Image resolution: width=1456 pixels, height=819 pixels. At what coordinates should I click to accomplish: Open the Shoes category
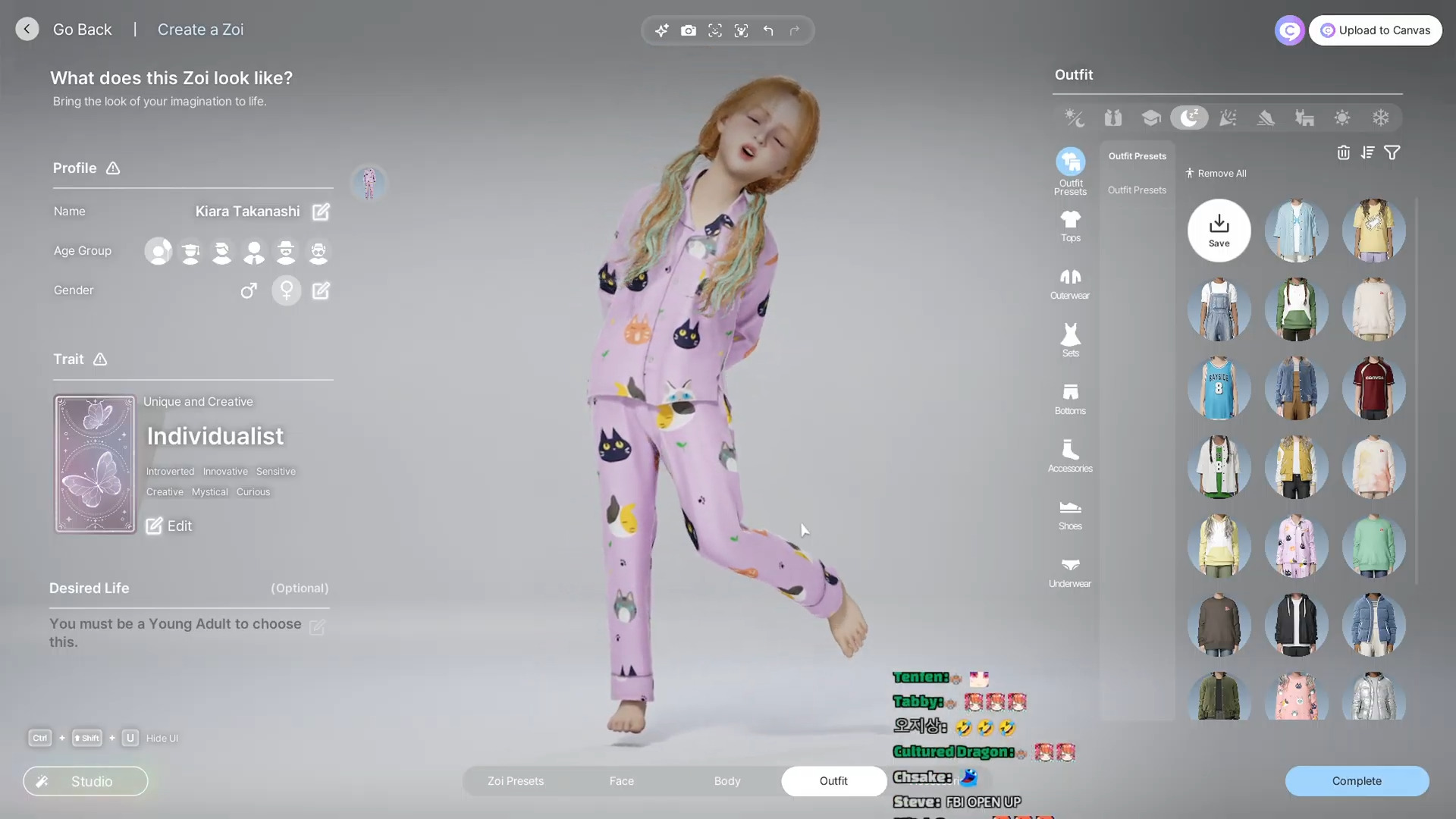pos(1070,514)
